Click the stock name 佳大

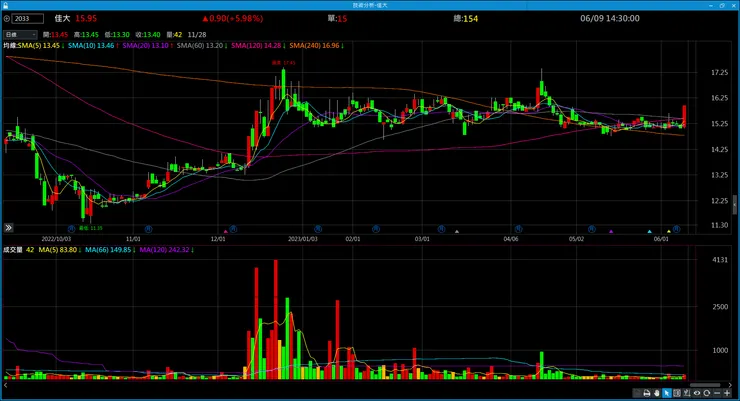62,18
